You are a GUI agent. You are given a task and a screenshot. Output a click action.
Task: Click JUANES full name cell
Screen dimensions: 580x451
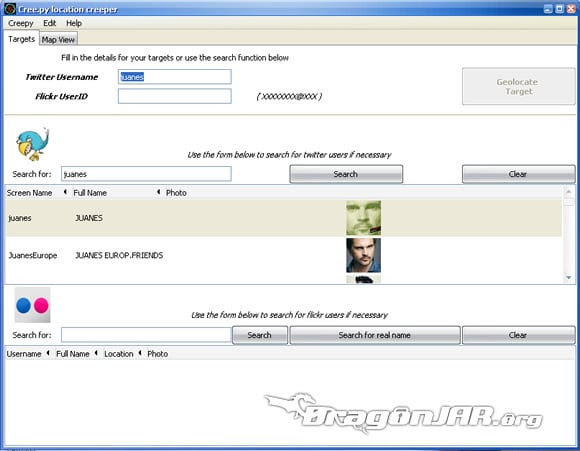coord(89,218)
